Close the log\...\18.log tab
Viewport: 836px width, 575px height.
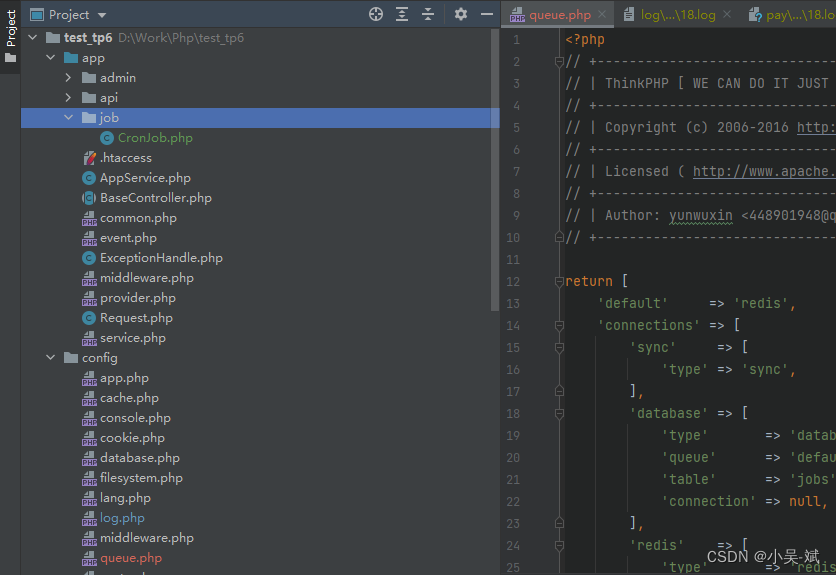click(727, 14)
